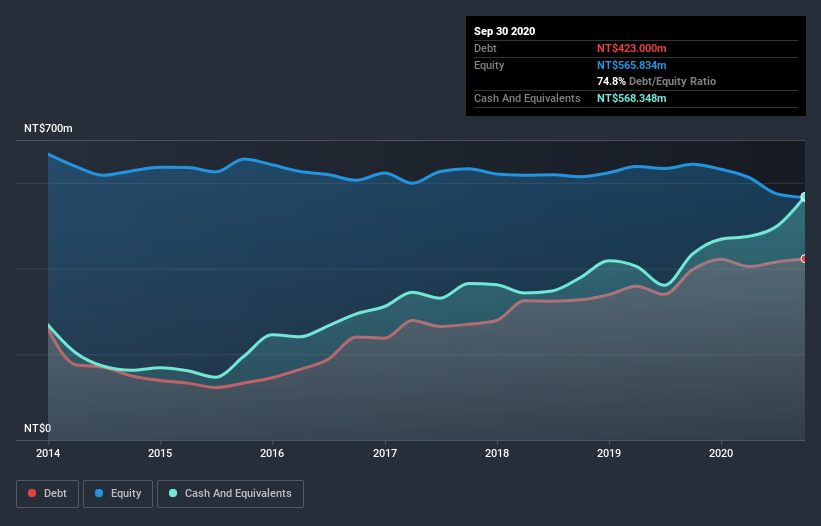The height and width of the screenshot is (526, 821).
Task: Click the NT$565.834m equity value
Action: 631,65
